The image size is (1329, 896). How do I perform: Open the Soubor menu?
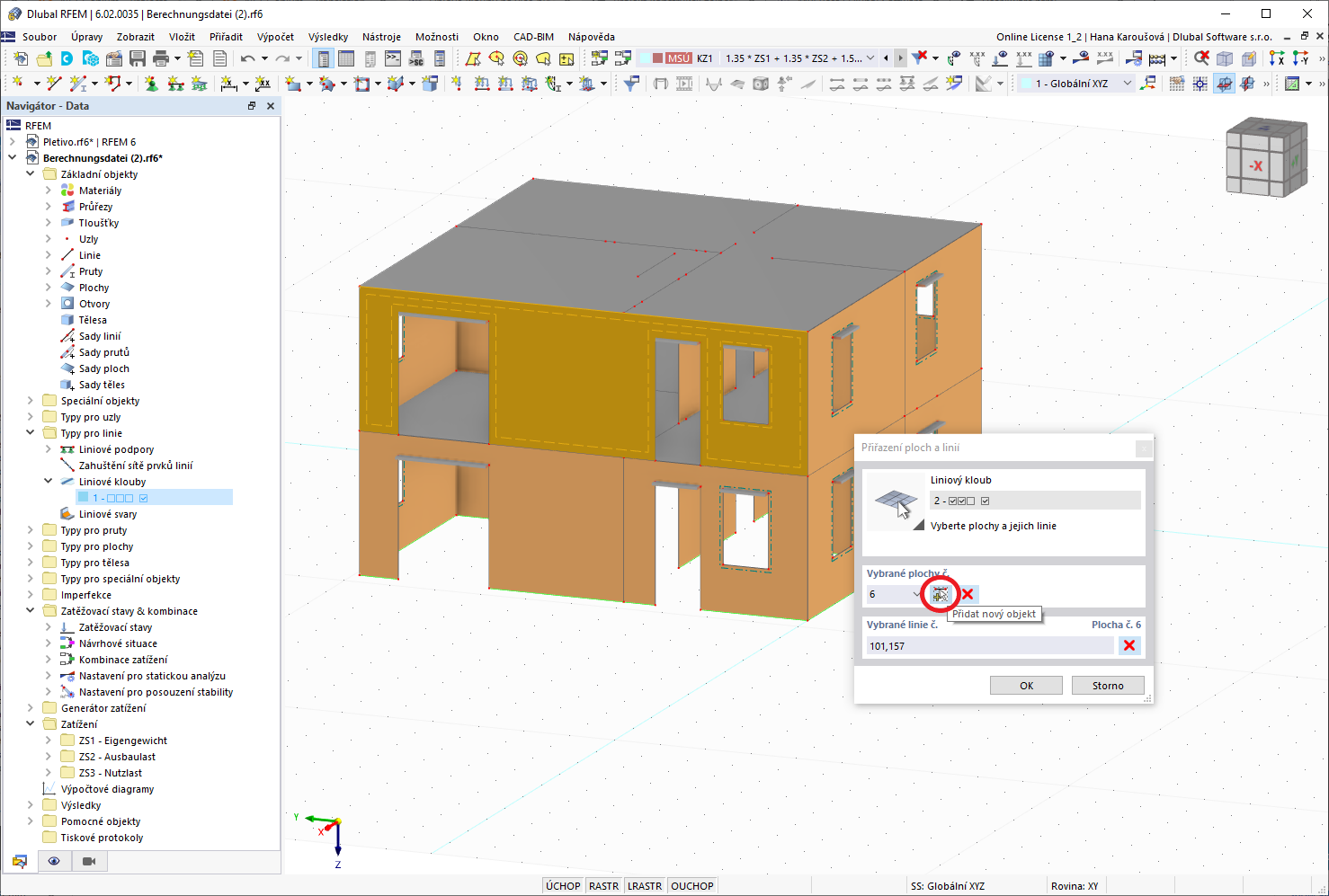coord(40,37)
